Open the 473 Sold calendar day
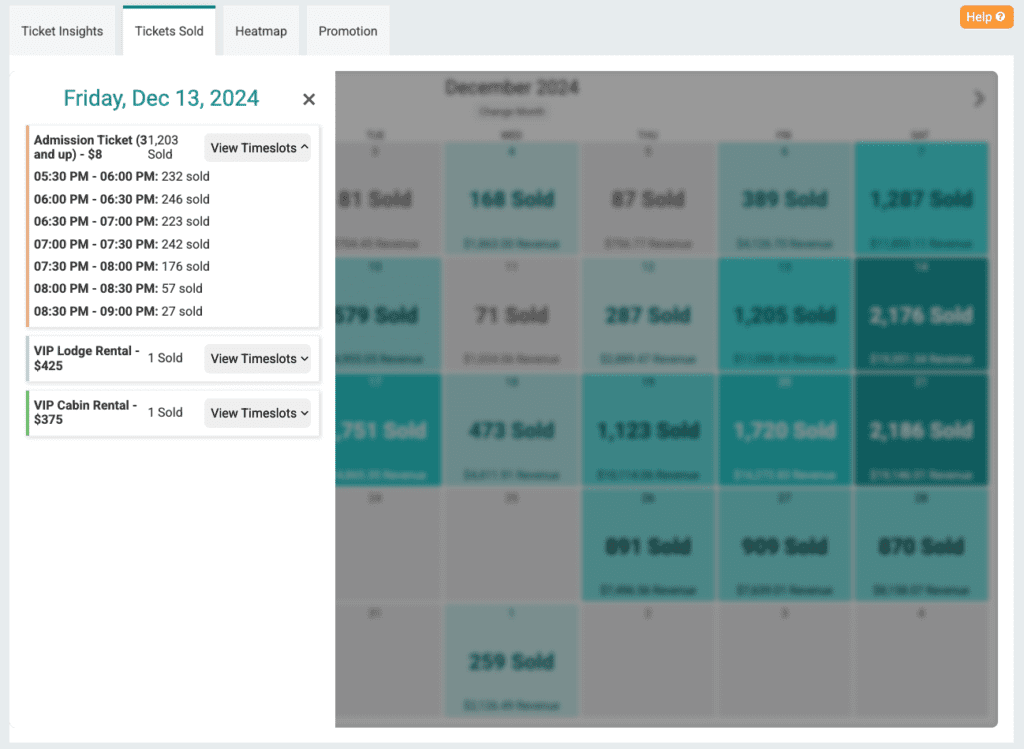Image resolution: width=1024 pixels, height=749 pixels. pos(512,430)
